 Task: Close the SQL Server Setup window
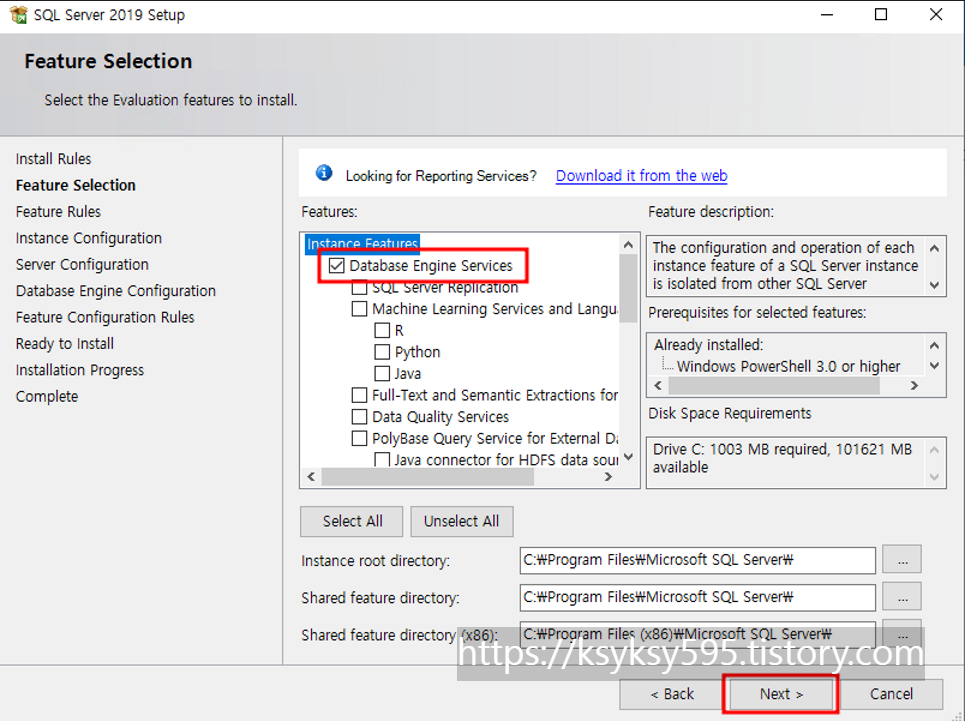click(935, 14)
